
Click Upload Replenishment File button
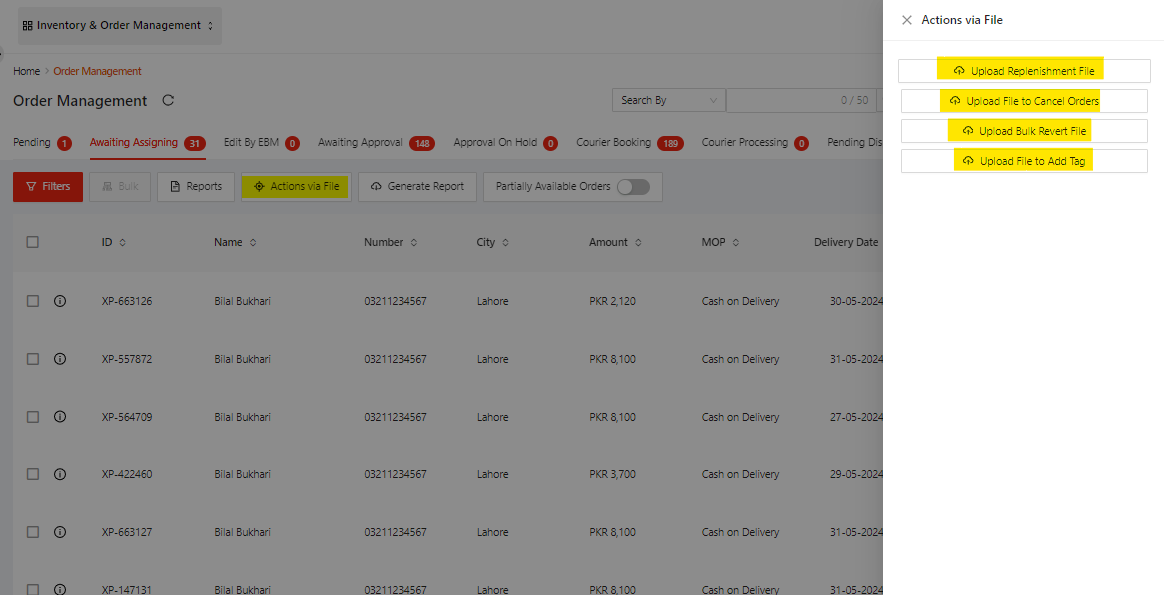(1023, 71)
